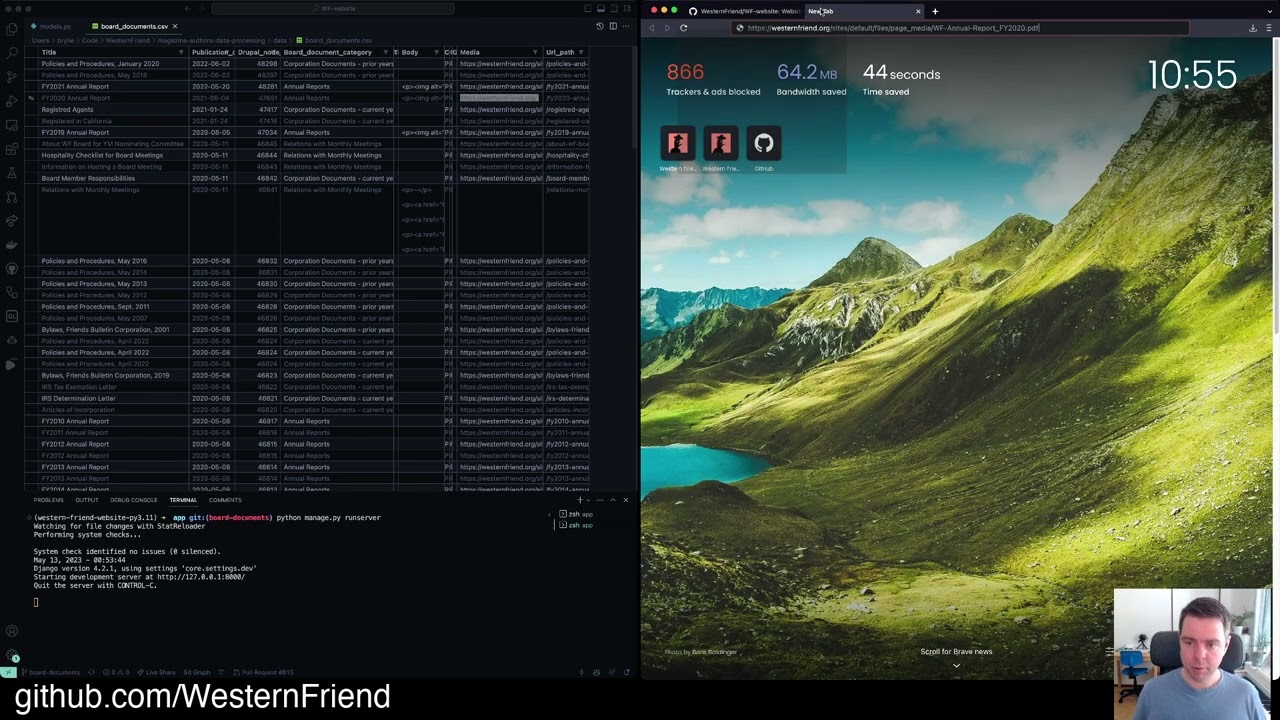1280x720 pixels.
Task: Close the terminal panel
Action: (x=626, y=500)
